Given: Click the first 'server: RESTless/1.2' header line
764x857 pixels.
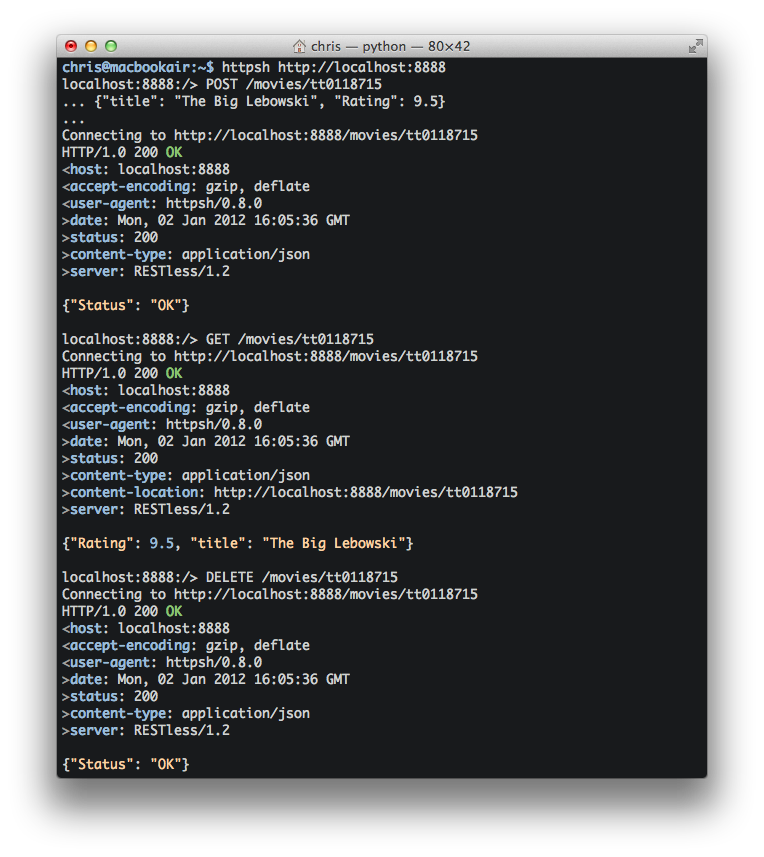Looking at the screenshot, I should (146, 272).
